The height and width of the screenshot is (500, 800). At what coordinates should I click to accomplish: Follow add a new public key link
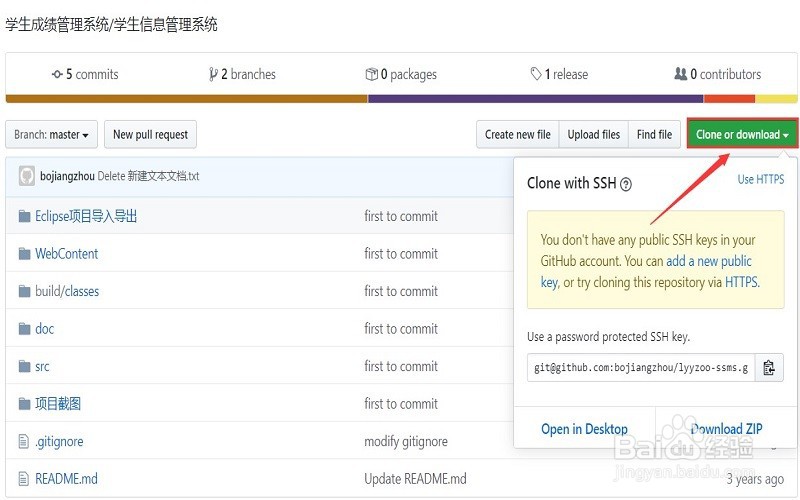pyautogui.click(x=709, y=262)
